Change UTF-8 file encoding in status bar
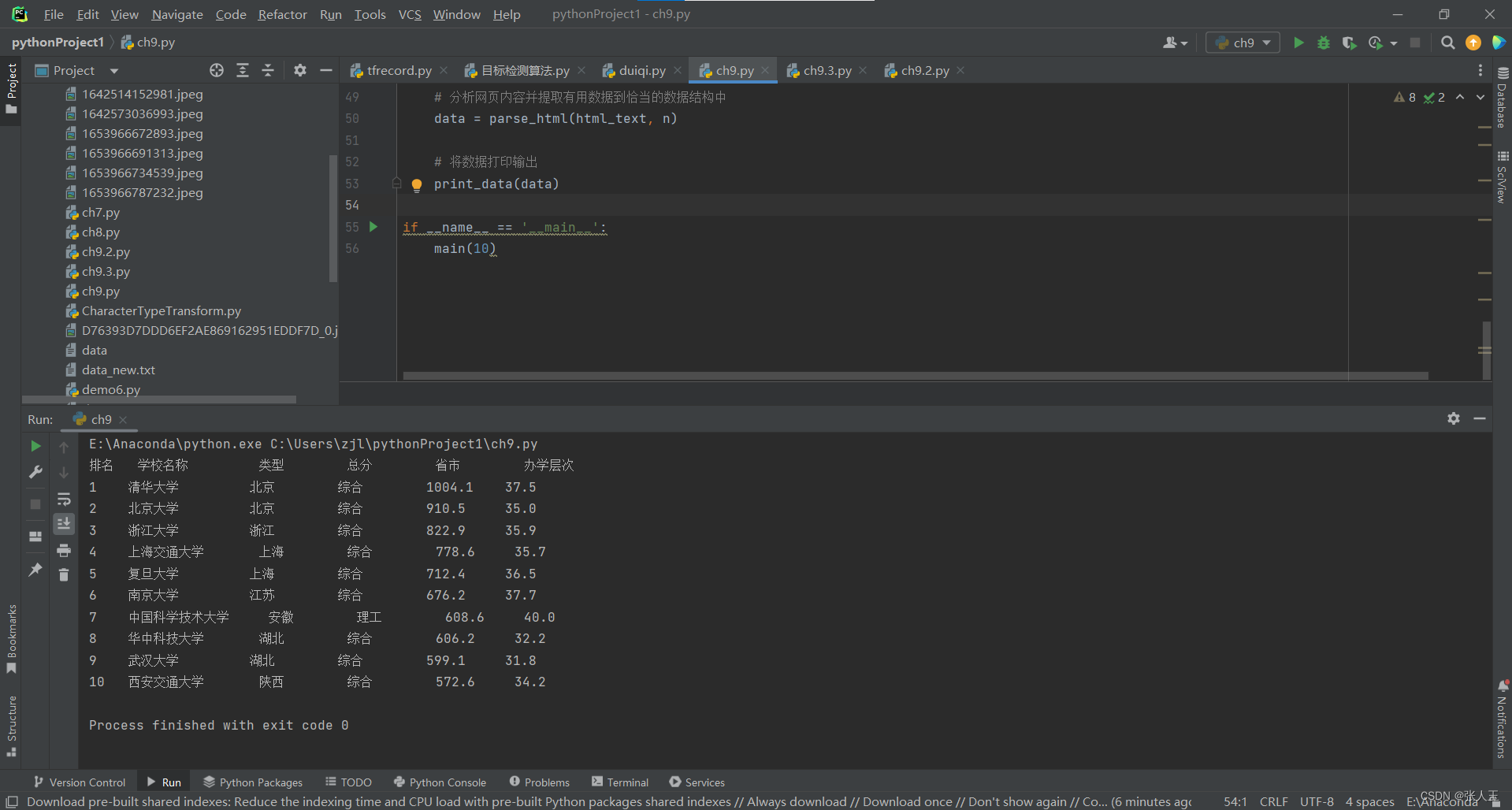1512x810 pixels. click(1317, 801)
